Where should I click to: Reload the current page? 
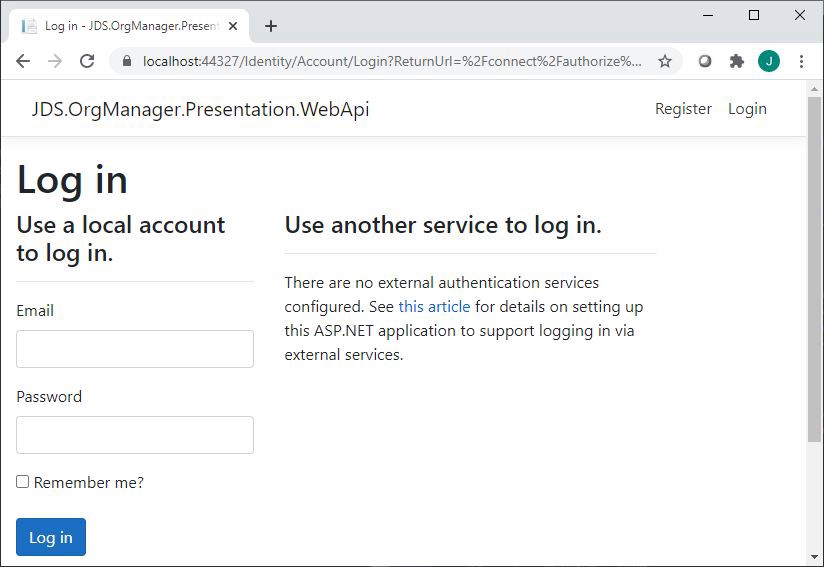click(x=87, y=61)
